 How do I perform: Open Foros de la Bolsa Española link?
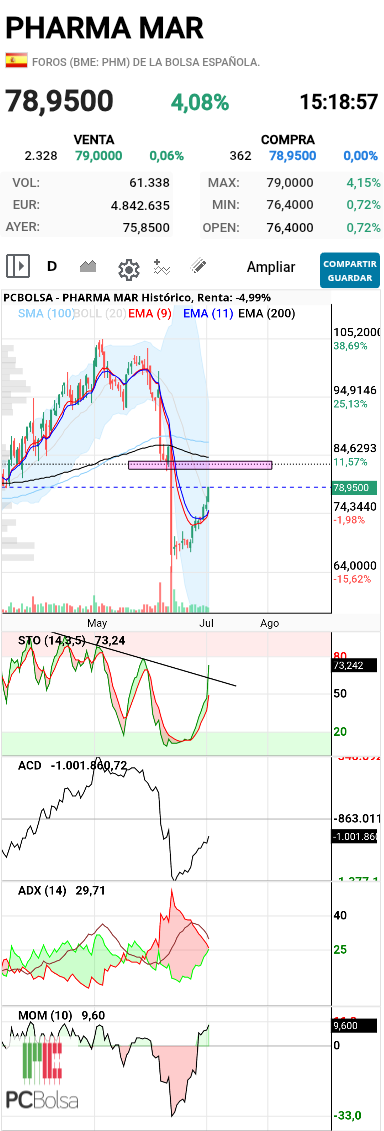coord(146,62)
